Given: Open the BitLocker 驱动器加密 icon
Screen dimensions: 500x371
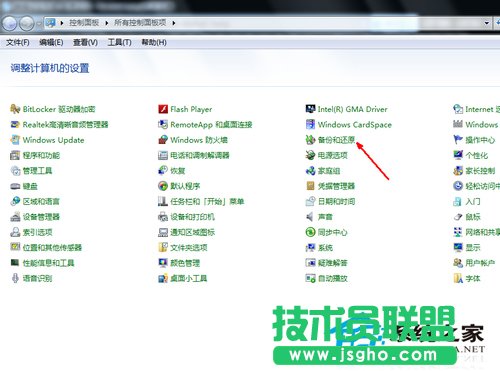Looking at the screenshot, I should tap(15, 109).
